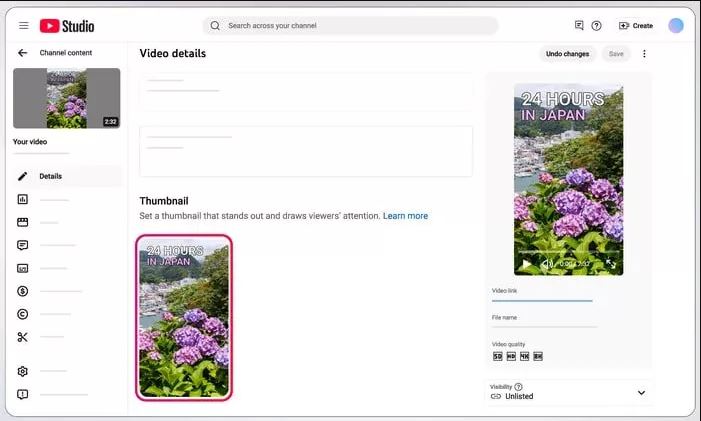Screen dimensions: 701x421
Task: Open the Editor clapperboard sidebar icon
Action: [22, 222]
